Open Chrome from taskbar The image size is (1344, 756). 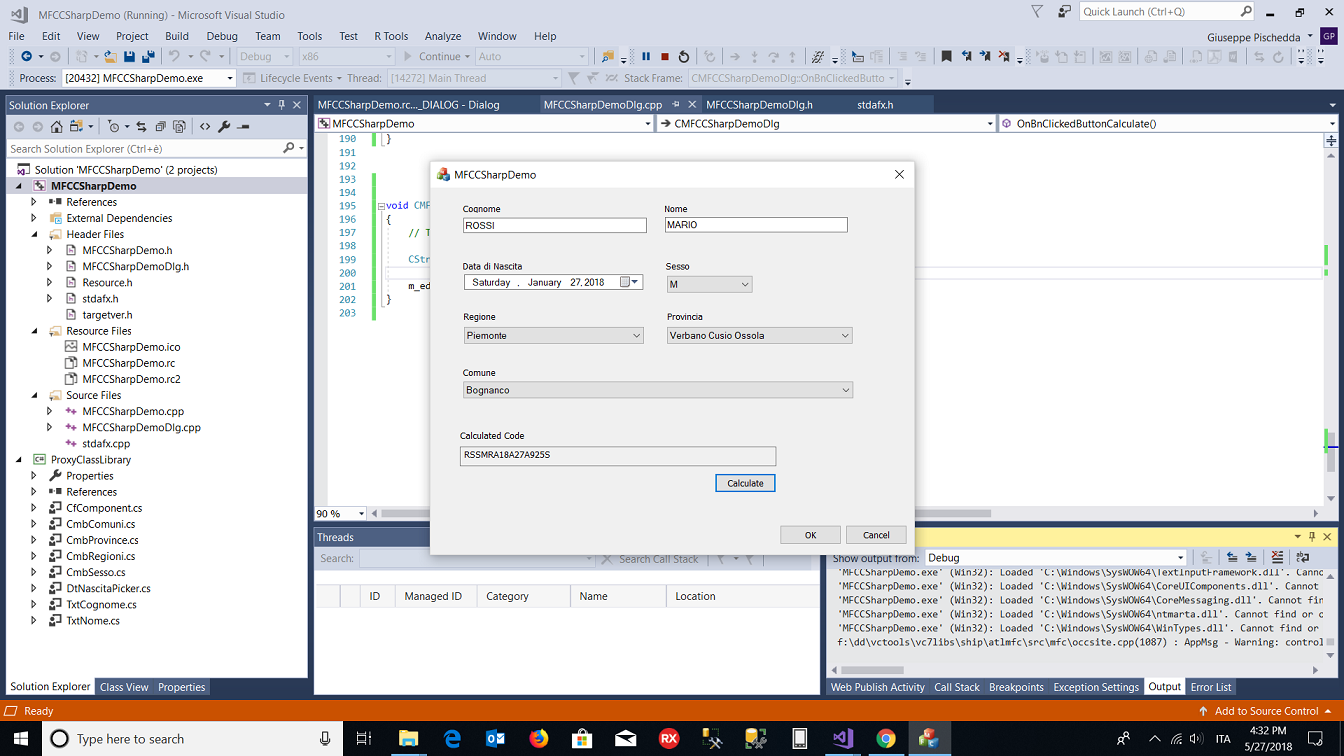tap(886, 739)
